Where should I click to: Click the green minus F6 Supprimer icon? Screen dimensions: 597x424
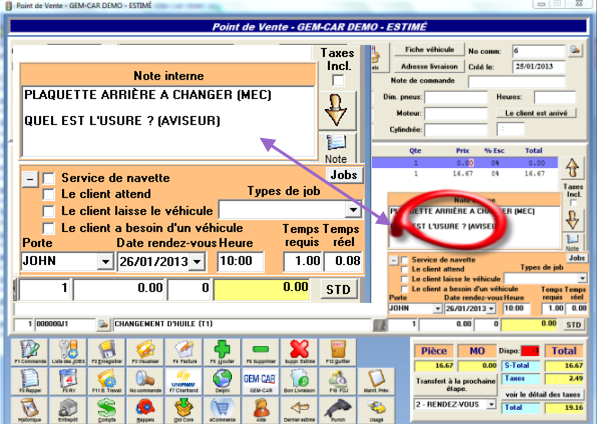coord(261,352)
